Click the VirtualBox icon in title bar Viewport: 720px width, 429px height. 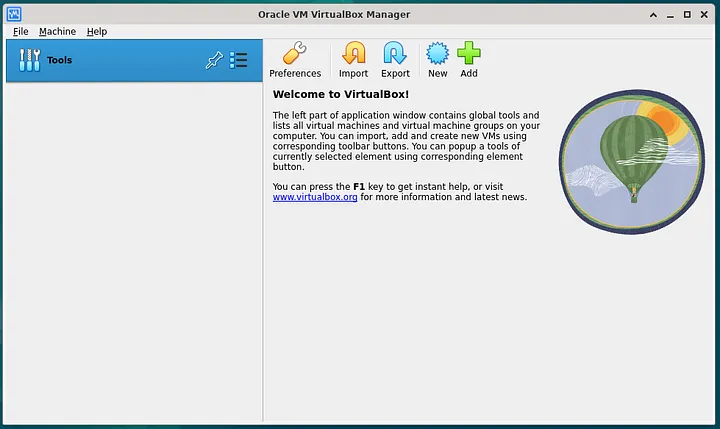pyautogui.click(x=14, y=14)
